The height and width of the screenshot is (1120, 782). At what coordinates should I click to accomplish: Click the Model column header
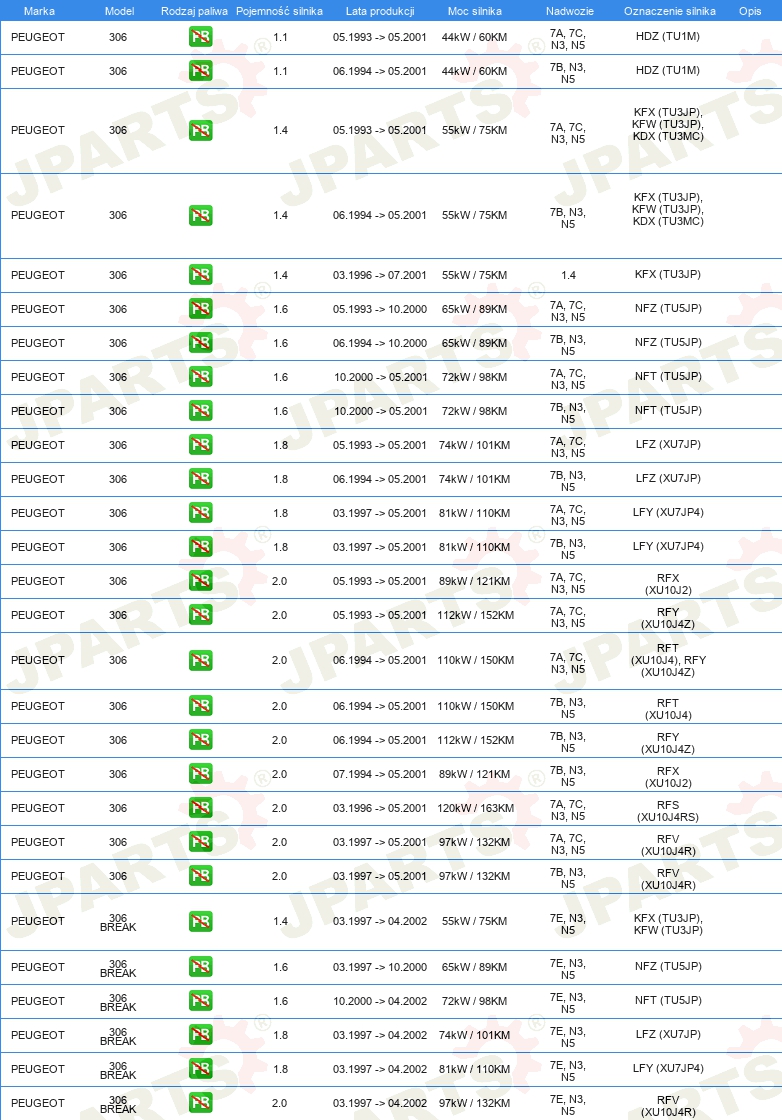119,11
